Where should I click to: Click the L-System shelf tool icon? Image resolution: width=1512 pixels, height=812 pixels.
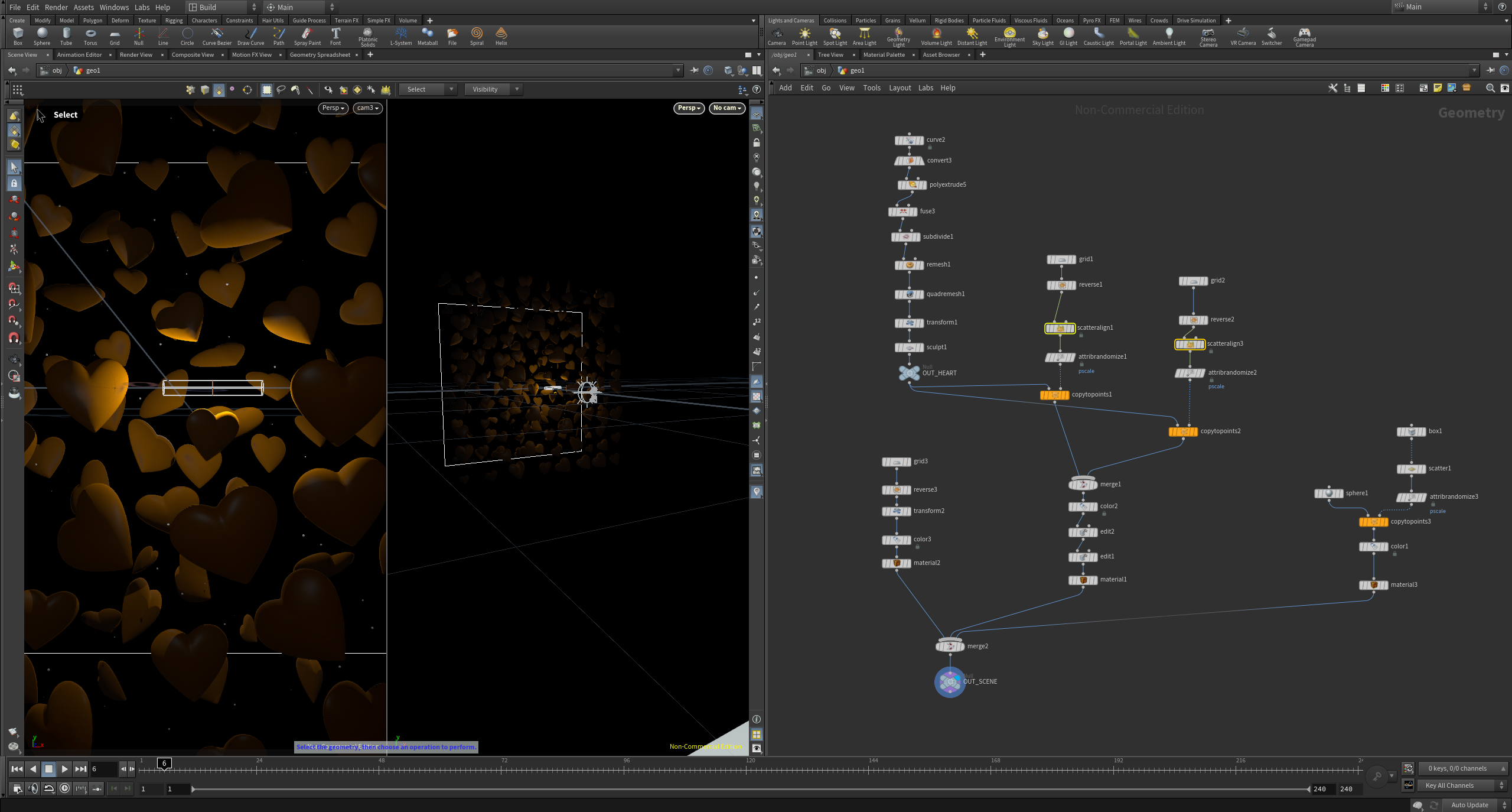401,37
